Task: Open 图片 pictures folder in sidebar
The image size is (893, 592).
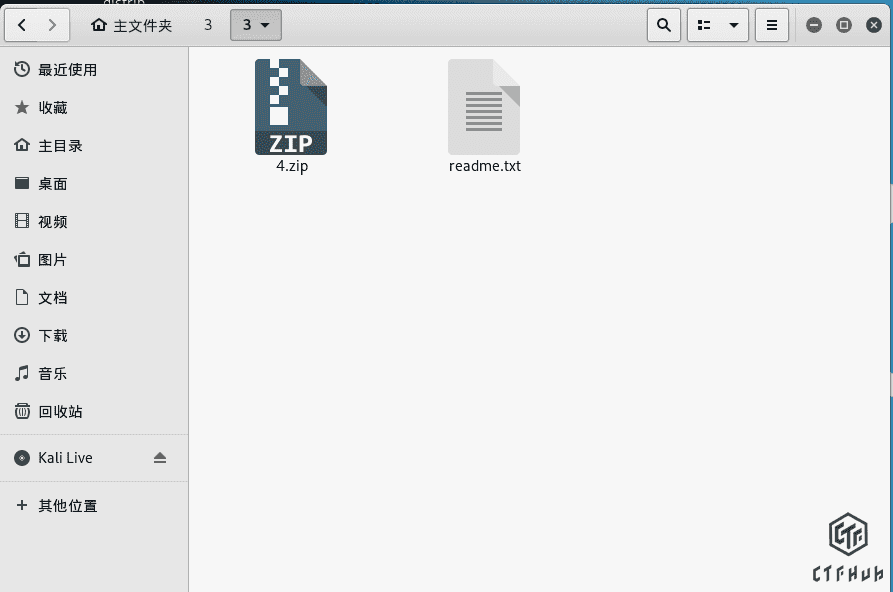Action: click(53, 260)
